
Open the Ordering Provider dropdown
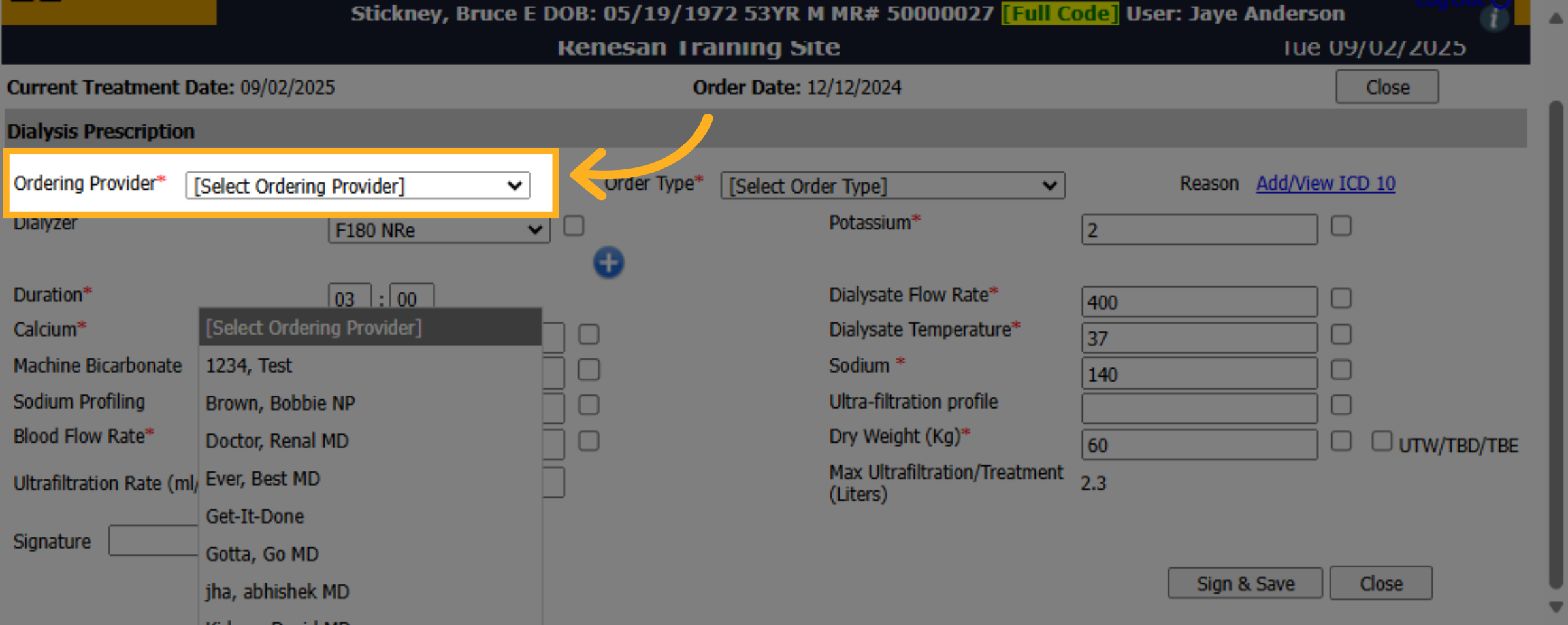[x=357, y=186]
